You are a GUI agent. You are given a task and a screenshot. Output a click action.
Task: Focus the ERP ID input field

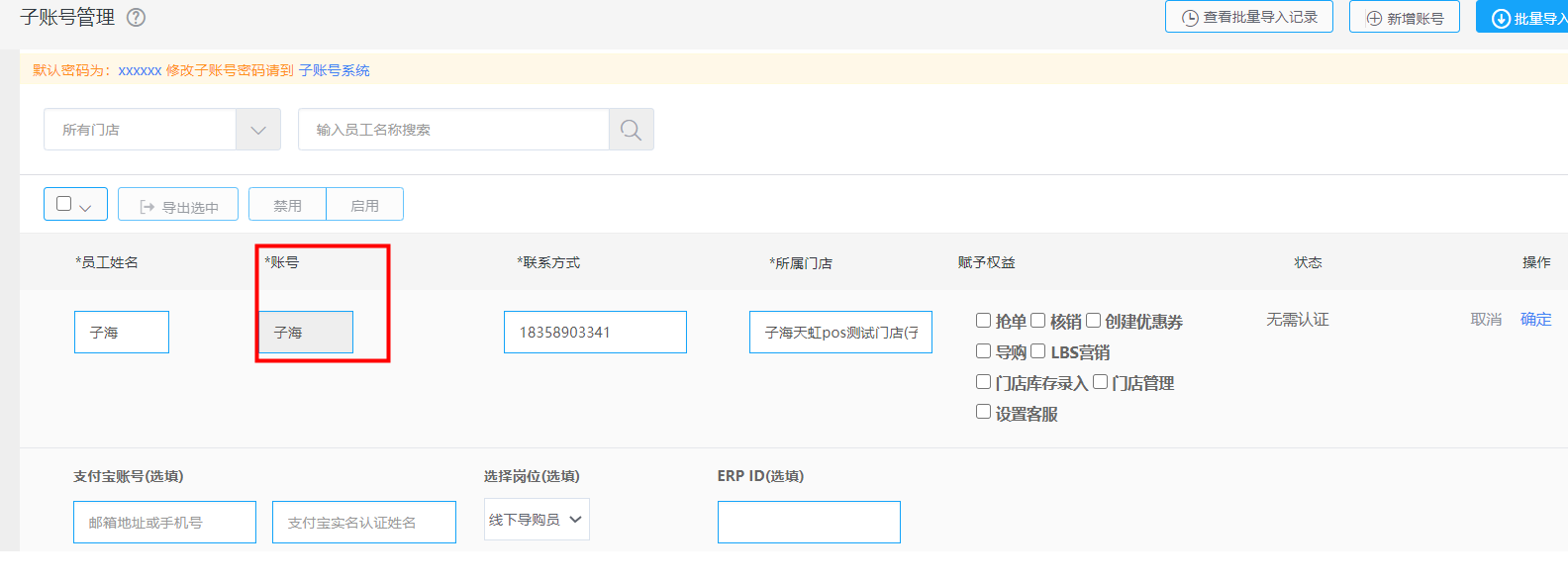pyautogui.click(x=809, y=522)
